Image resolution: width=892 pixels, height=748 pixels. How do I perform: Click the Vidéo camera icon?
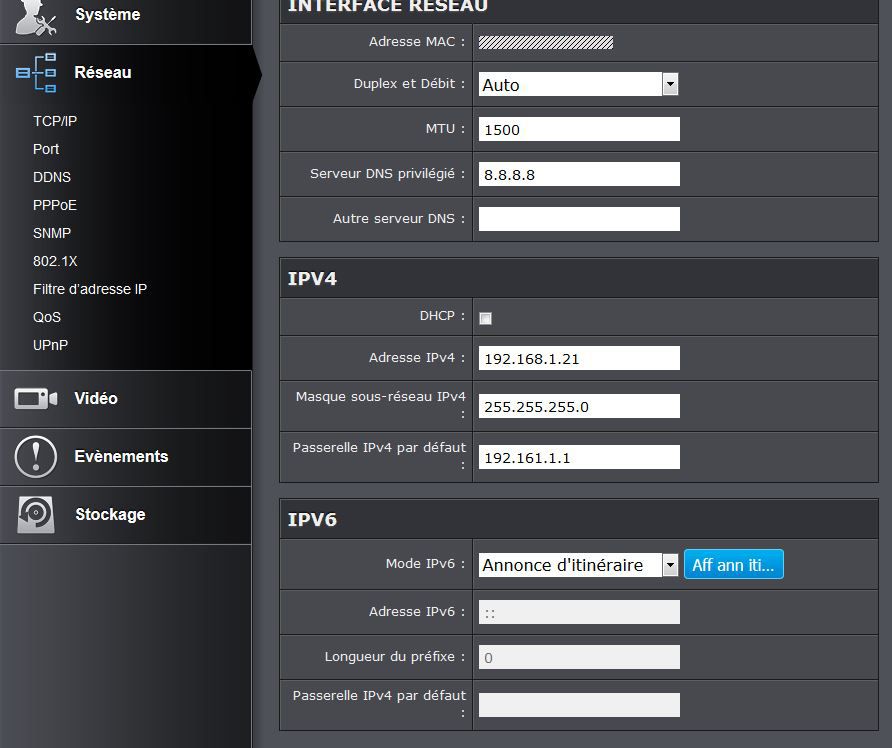point(36,399)
